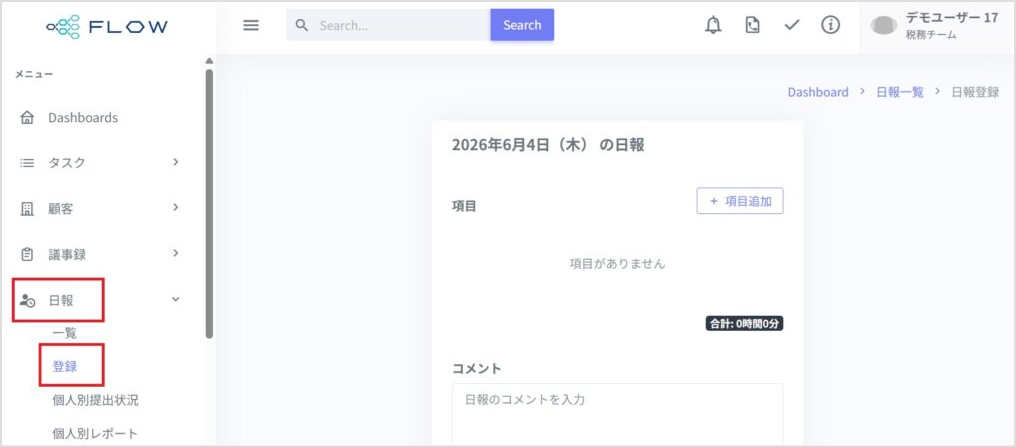Select 一覧 under 日報 menu
The width and height of the screenshot is (1016, 447).
[65, 334]
